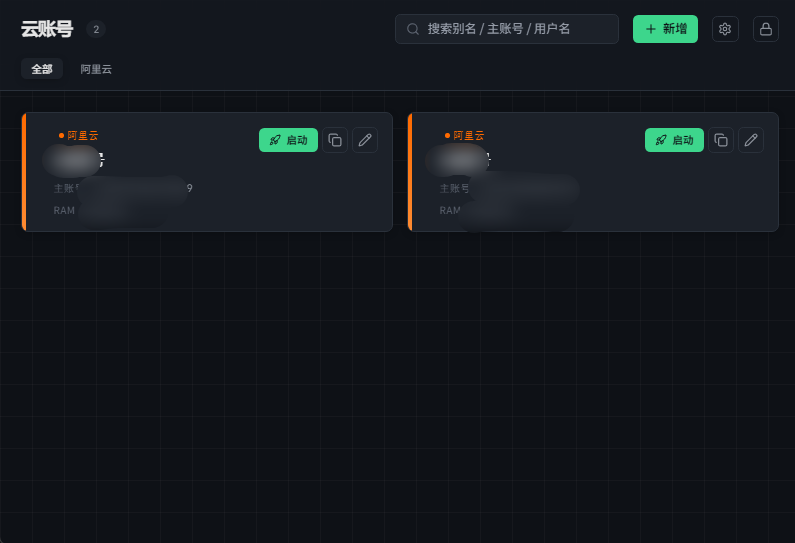Select the second account card body

[593, 172]
